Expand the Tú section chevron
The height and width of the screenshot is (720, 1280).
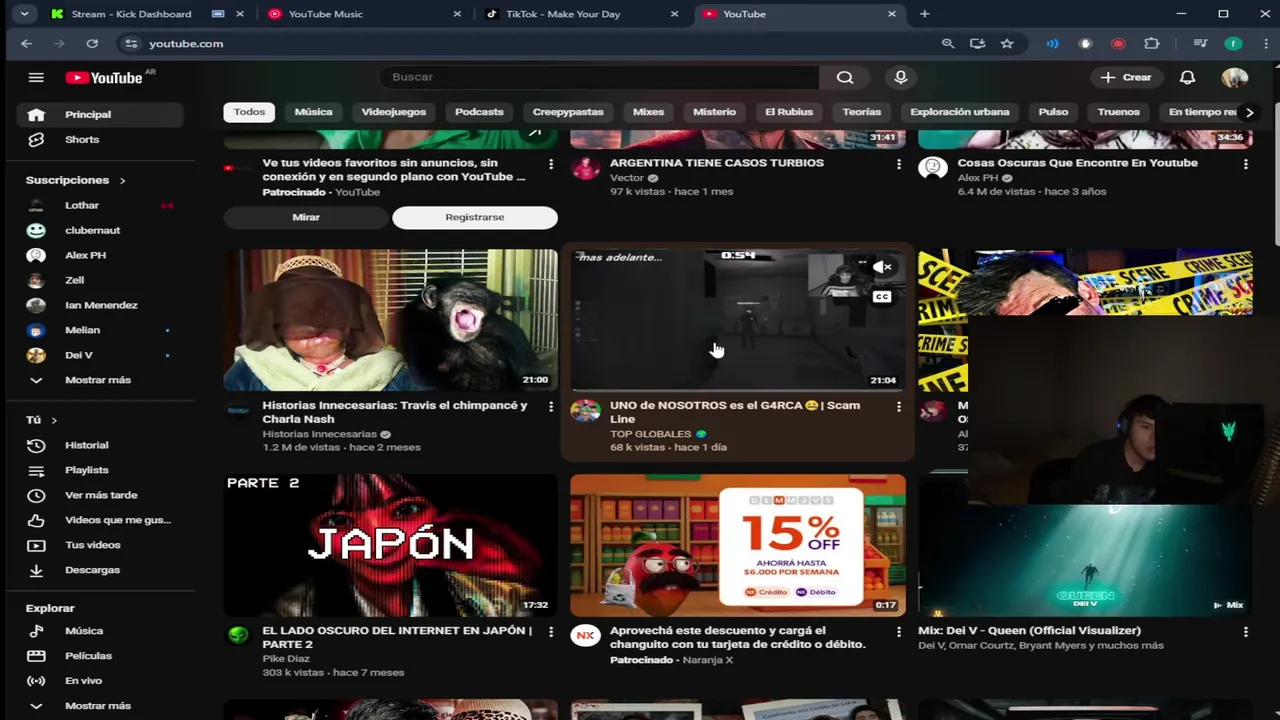pos(54,420)
